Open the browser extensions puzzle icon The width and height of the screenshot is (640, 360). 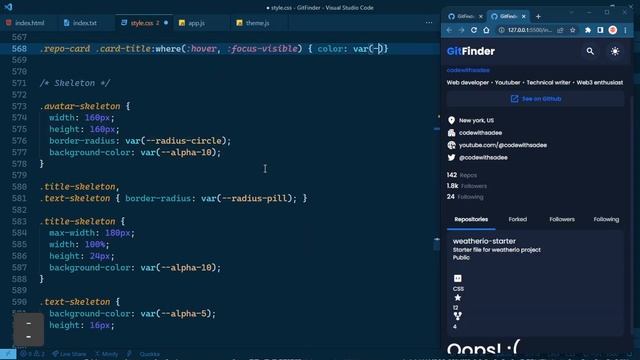tap(588, 30)
